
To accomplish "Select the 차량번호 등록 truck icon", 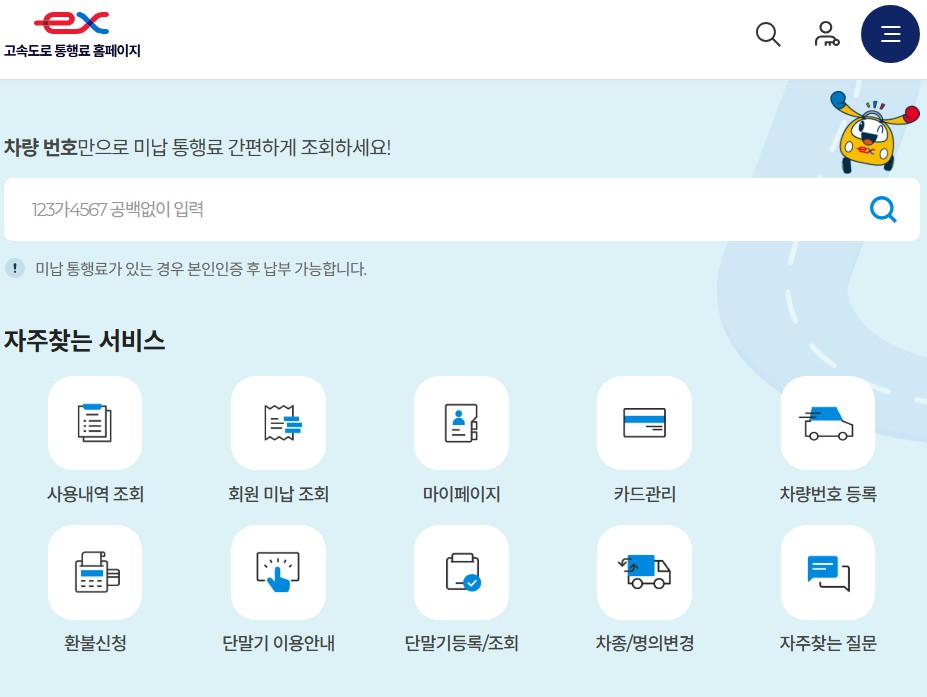I will point(827,422).
